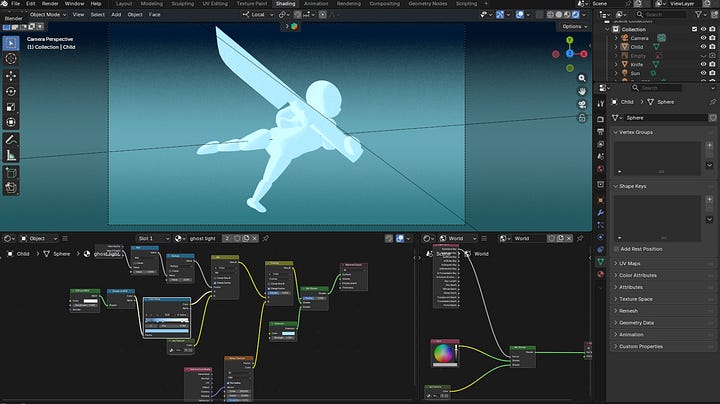Hide the Camera object in outliner
The height and width of the screenshot is (404, 720).
point(704,38)
